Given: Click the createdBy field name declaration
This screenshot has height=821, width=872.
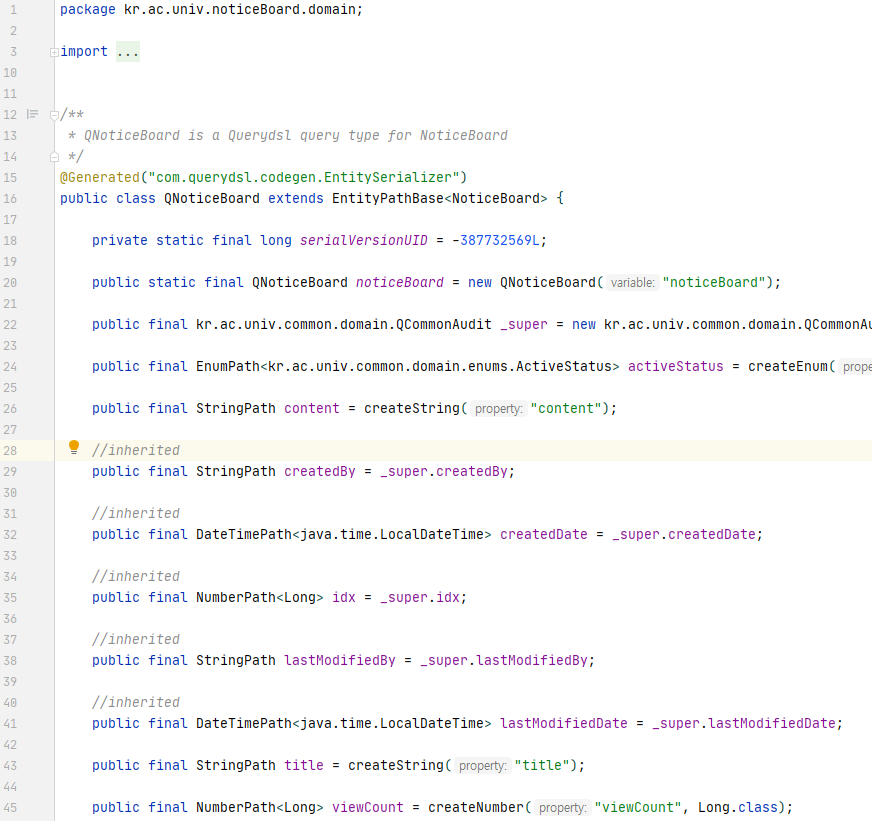Looking at the screenshot, I should (319, 471).
